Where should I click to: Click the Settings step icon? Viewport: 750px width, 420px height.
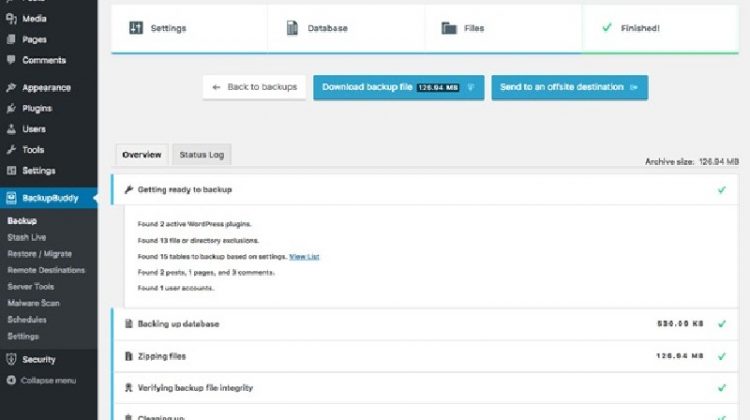[136, 28]
